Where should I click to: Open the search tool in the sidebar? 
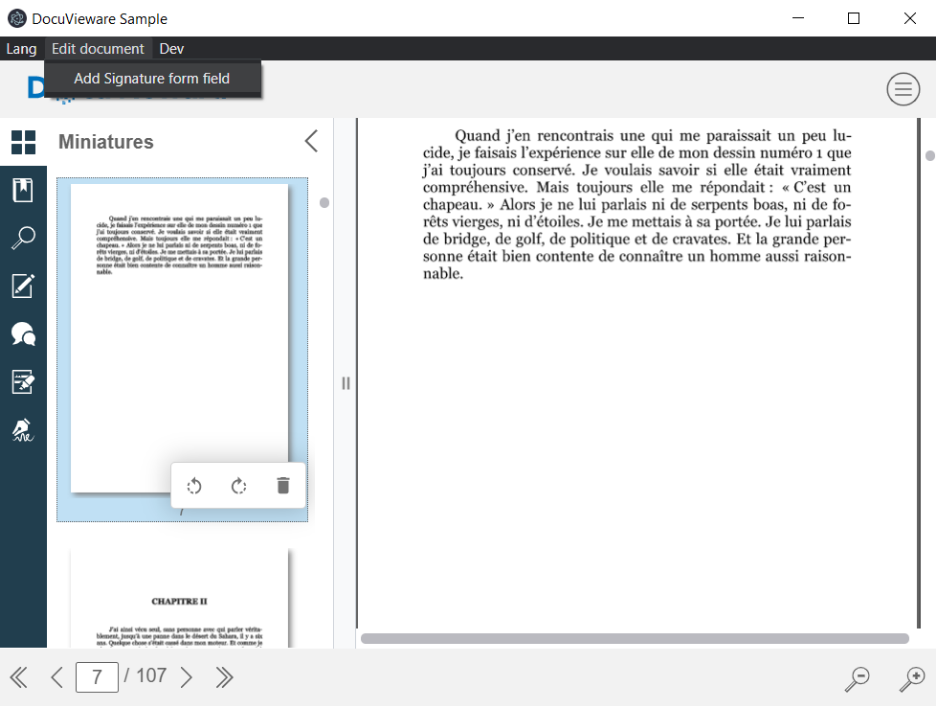(x=22, y=237)
